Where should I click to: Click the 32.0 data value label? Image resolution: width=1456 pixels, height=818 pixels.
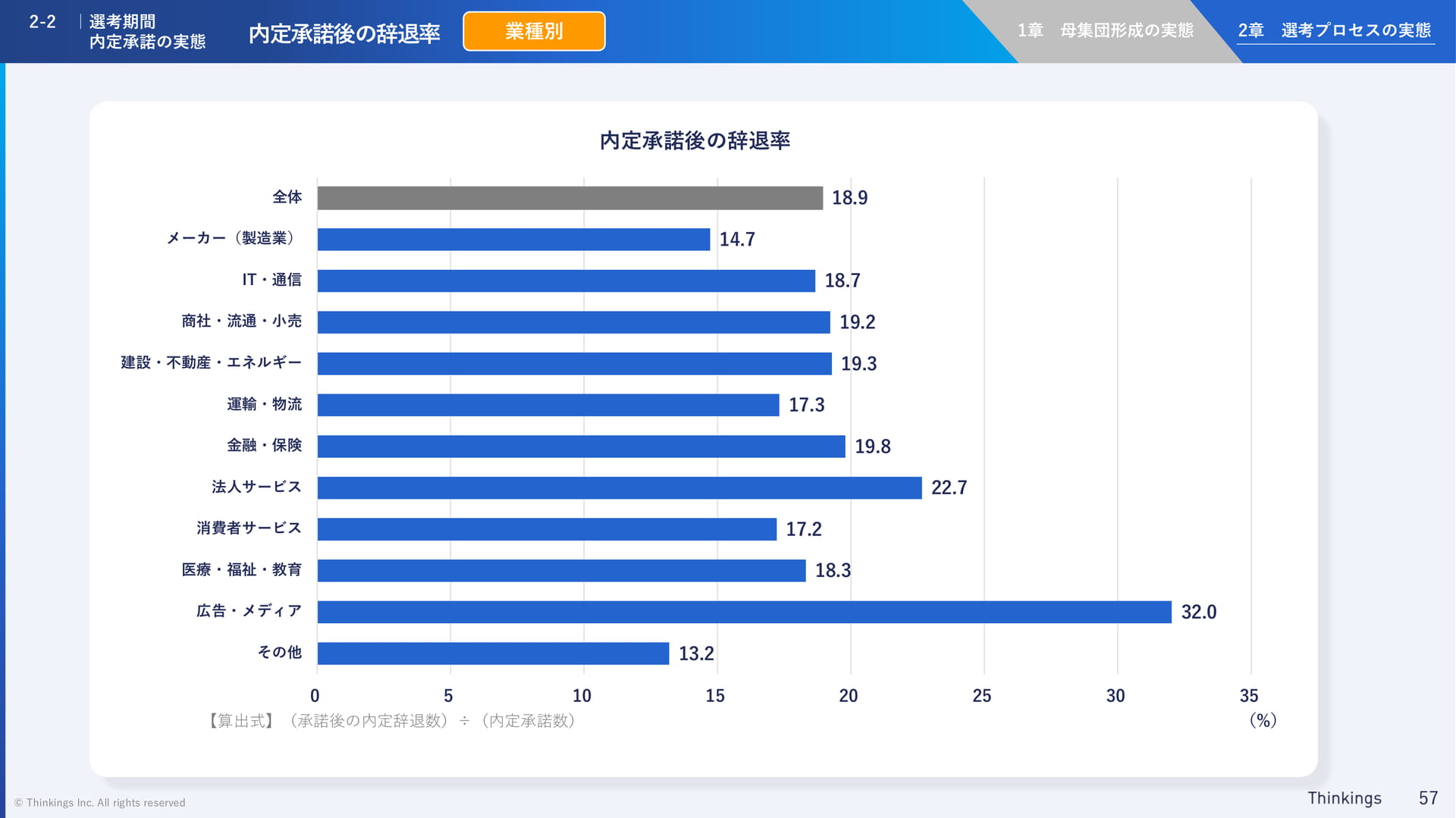tap(1199, 612)
